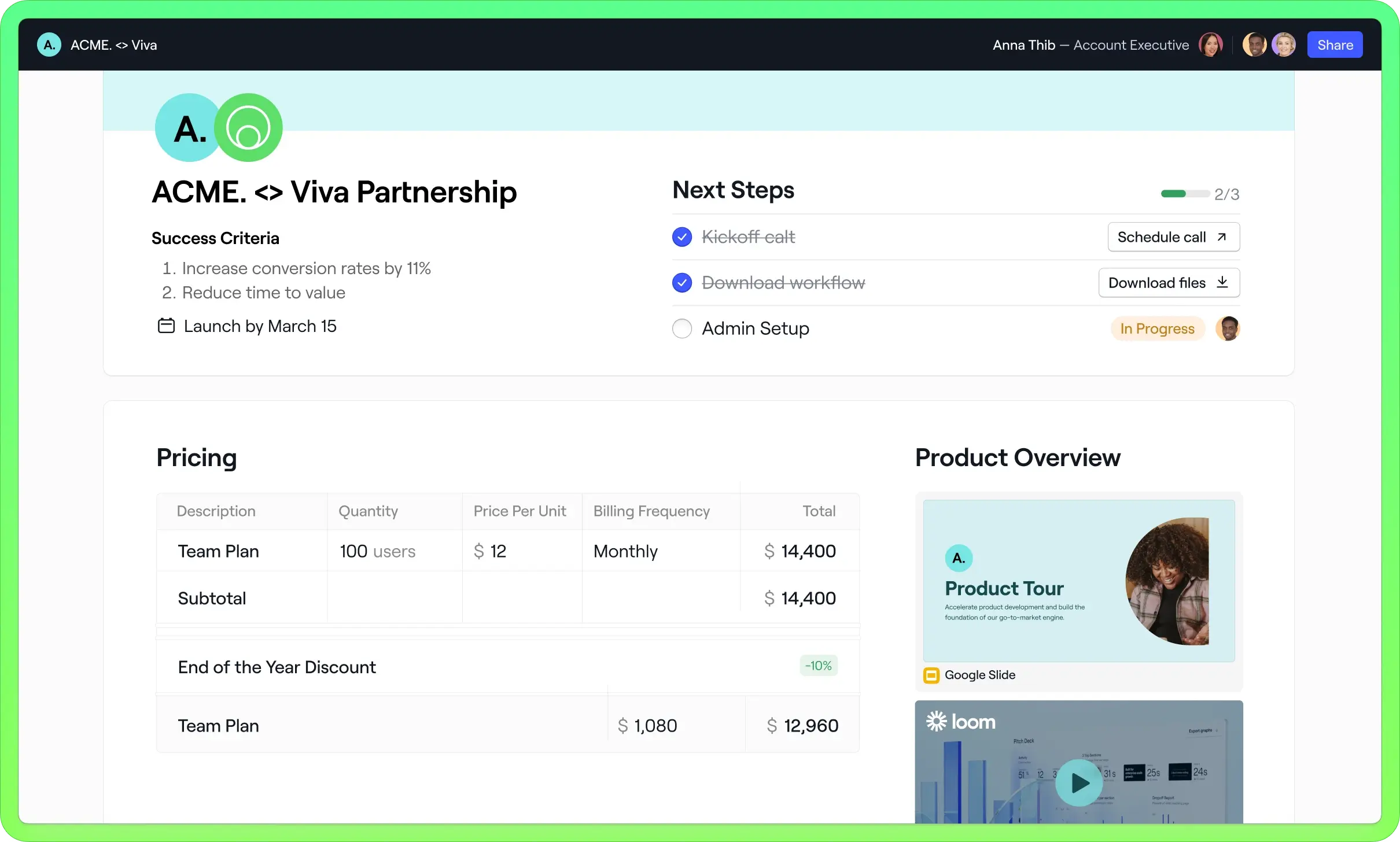Open the Product Tour slide thumbnail

pyautogui.click(x=1078, y=581)
